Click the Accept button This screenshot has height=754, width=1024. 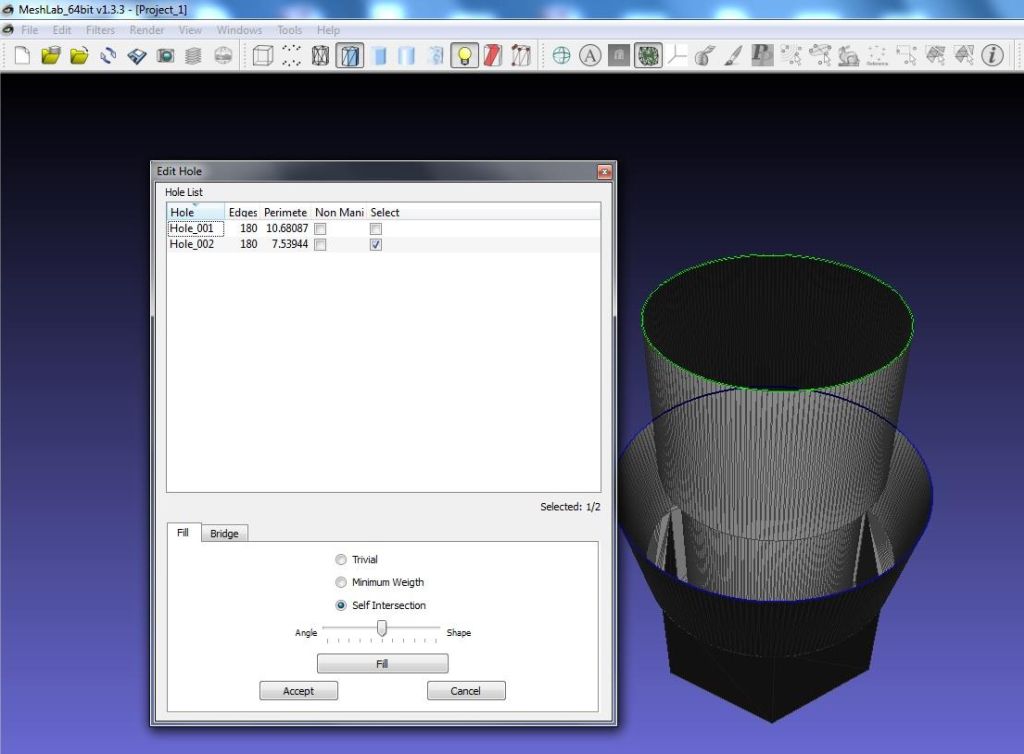tap(298, 691)
